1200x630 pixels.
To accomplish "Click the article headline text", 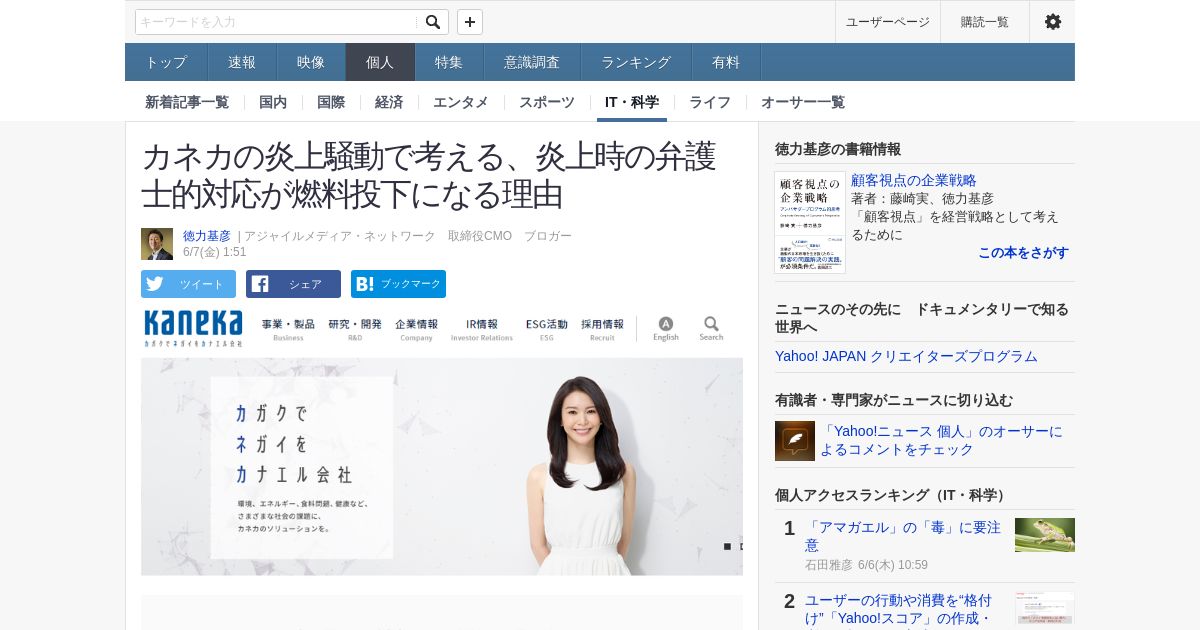I will [429, 175].
